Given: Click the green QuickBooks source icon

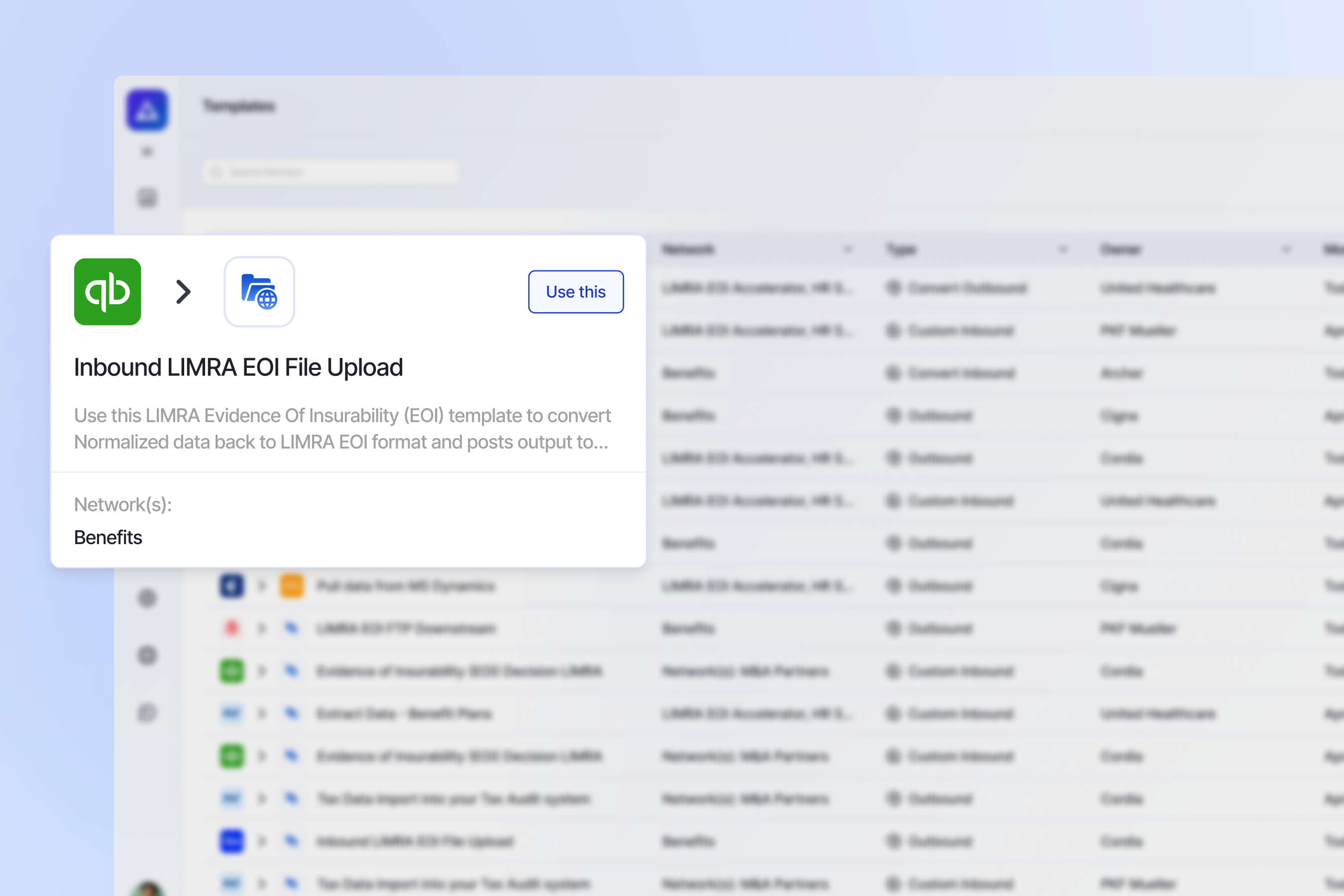Looking at the screenshot, I should (x=108, y=291).
